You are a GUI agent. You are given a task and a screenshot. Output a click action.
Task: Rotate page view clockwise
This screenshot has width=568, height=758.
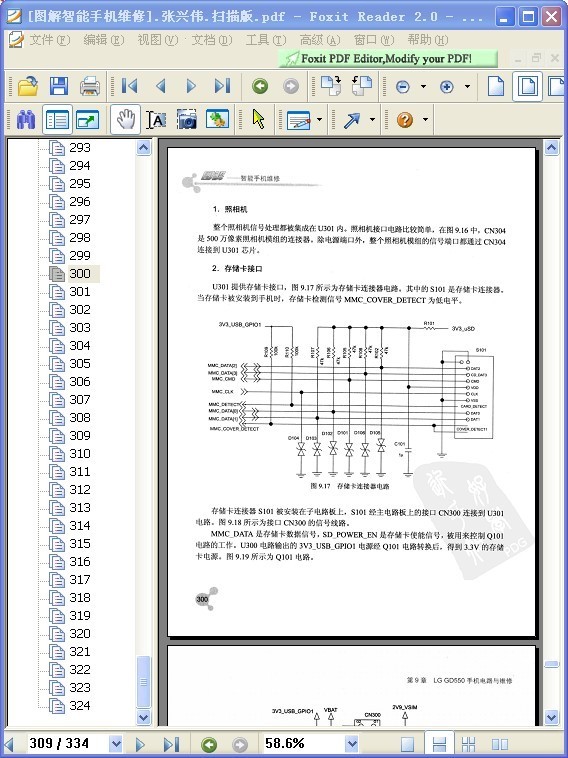331,87
